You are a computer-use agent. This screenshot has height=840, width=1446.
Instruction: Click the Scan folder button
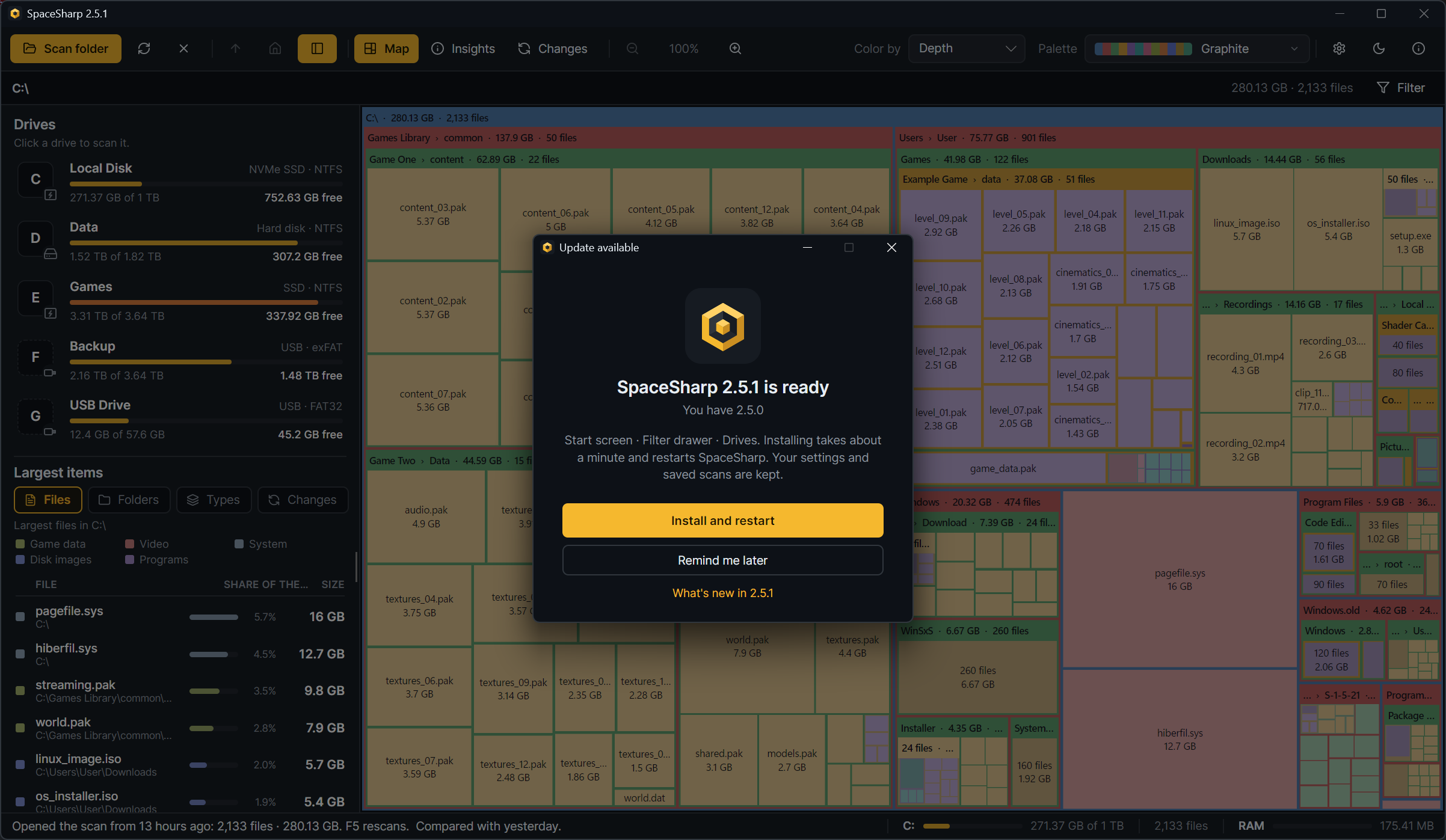coord(66,49)
